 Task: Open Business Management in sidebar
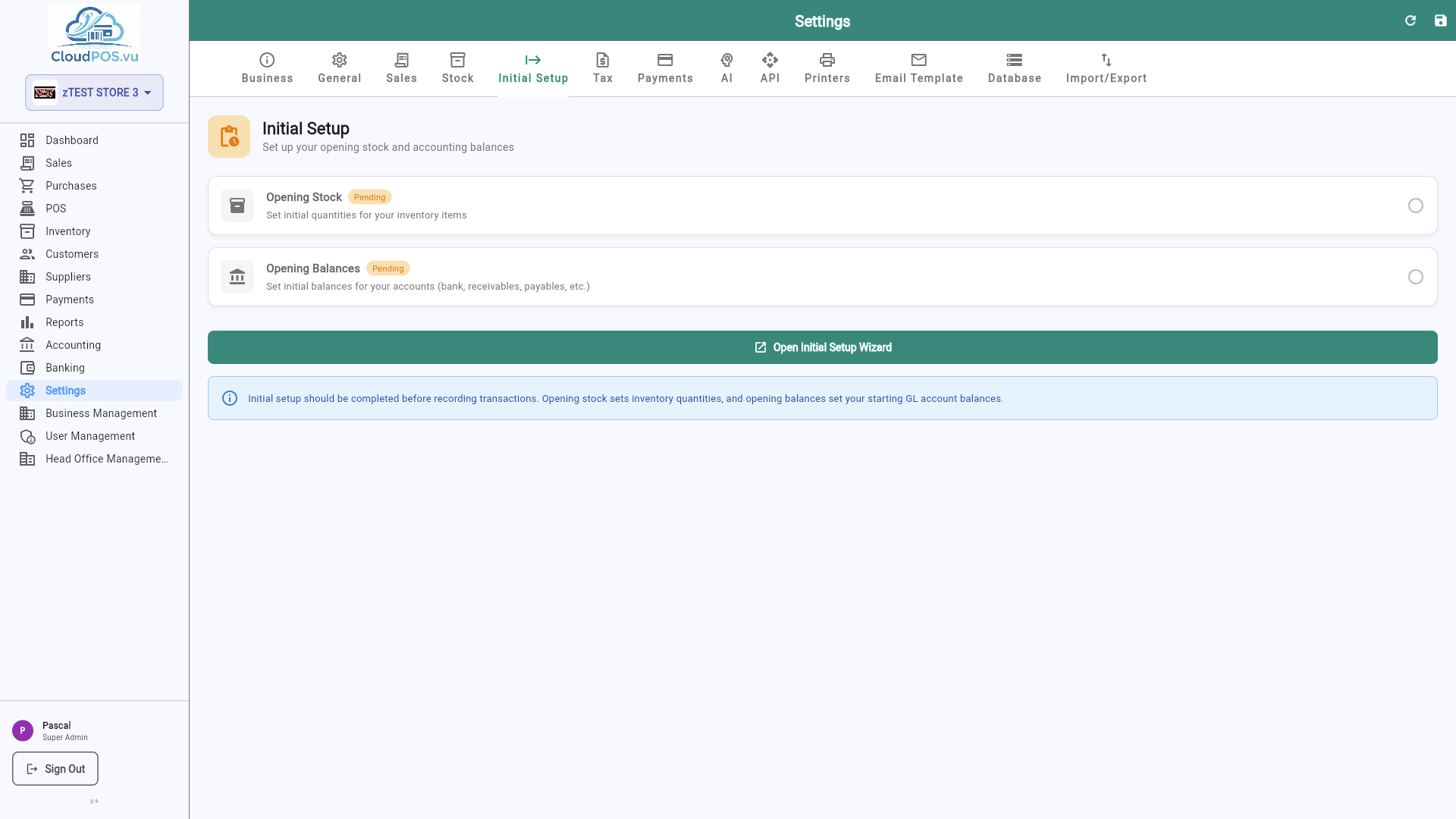[94, 413]
